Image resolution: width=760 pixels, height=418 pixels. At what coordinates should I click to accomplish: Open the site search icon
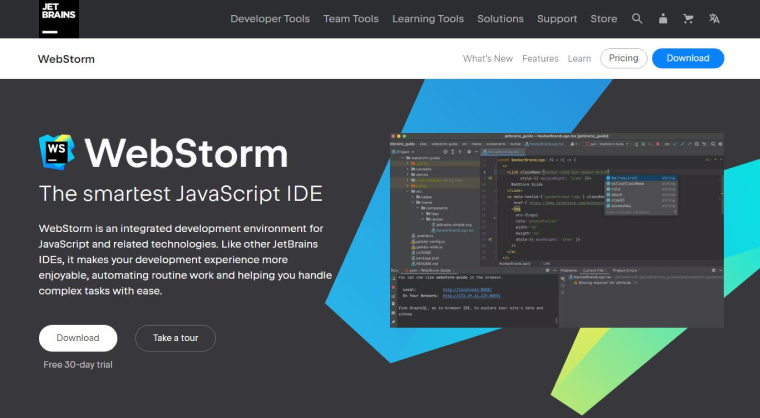[637, 19]
